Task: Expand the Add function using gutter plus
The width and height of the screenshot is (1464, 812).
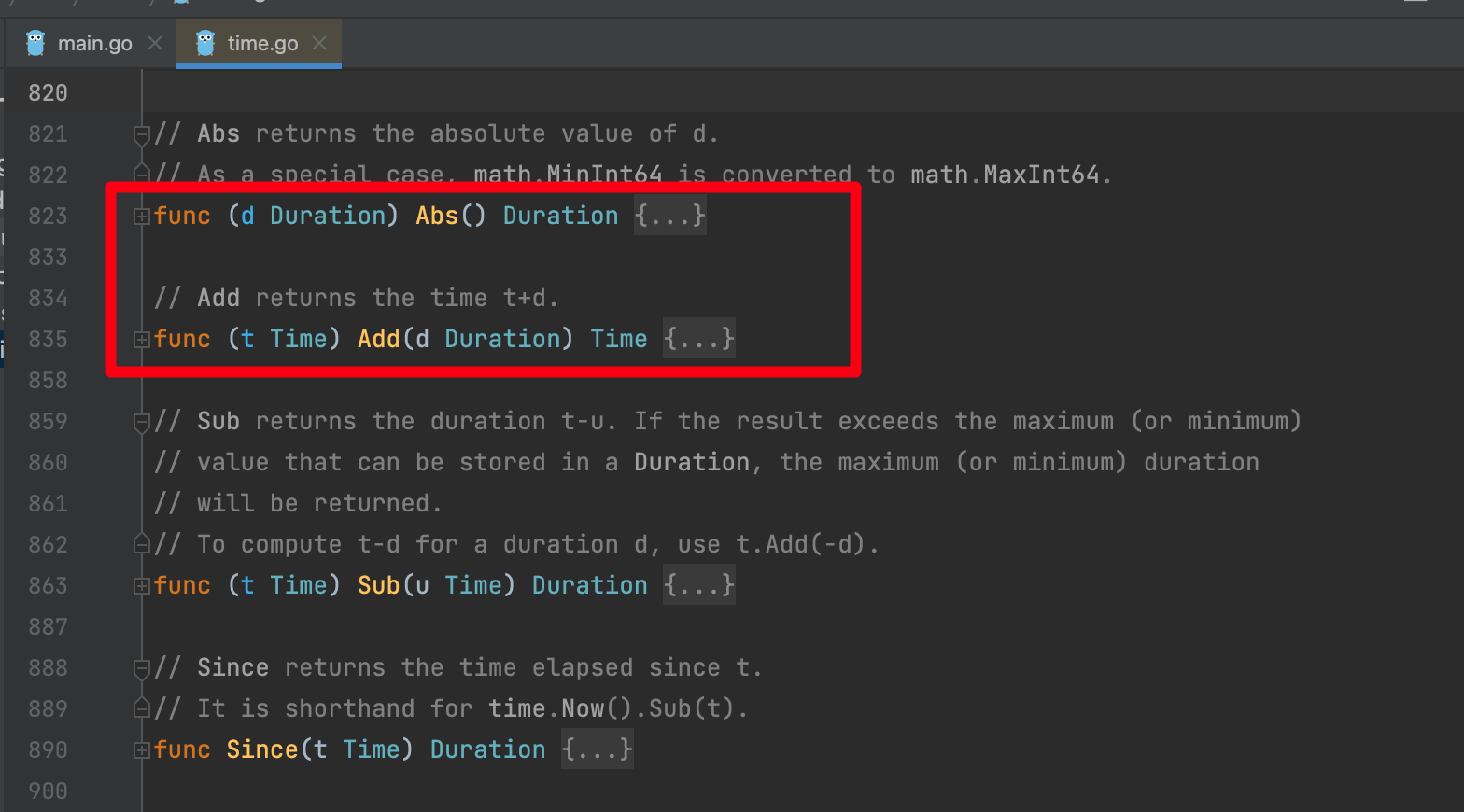Action: 141,340
